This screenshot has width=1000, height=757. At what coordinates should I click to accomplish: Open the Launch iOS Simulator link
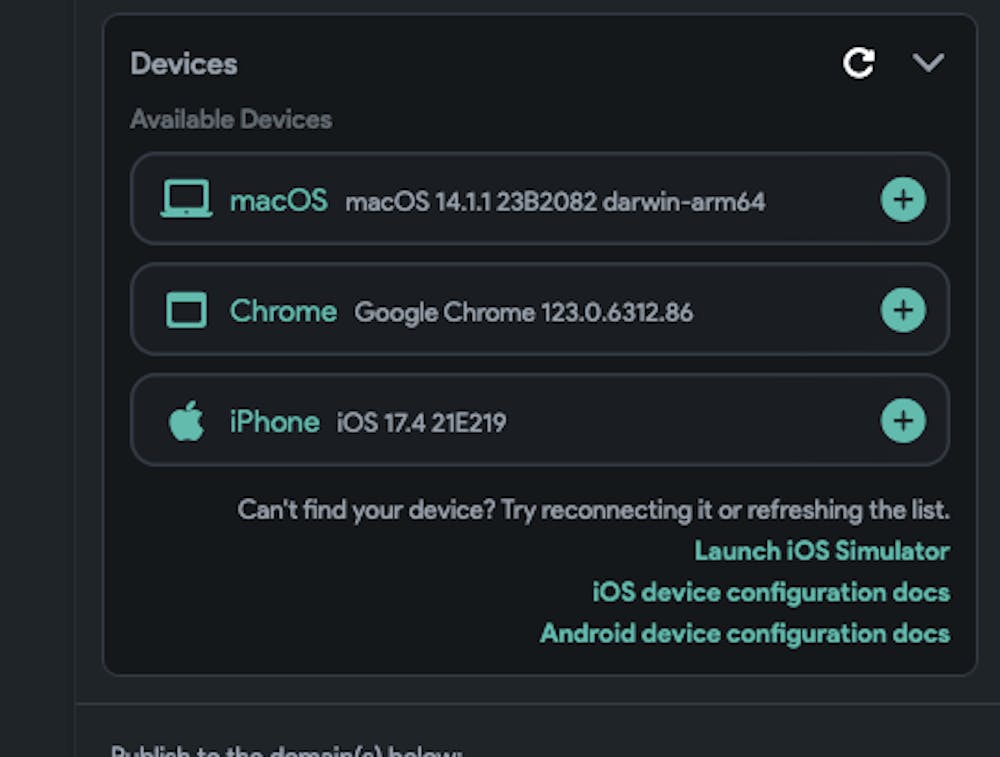click(x=822, y=551)
